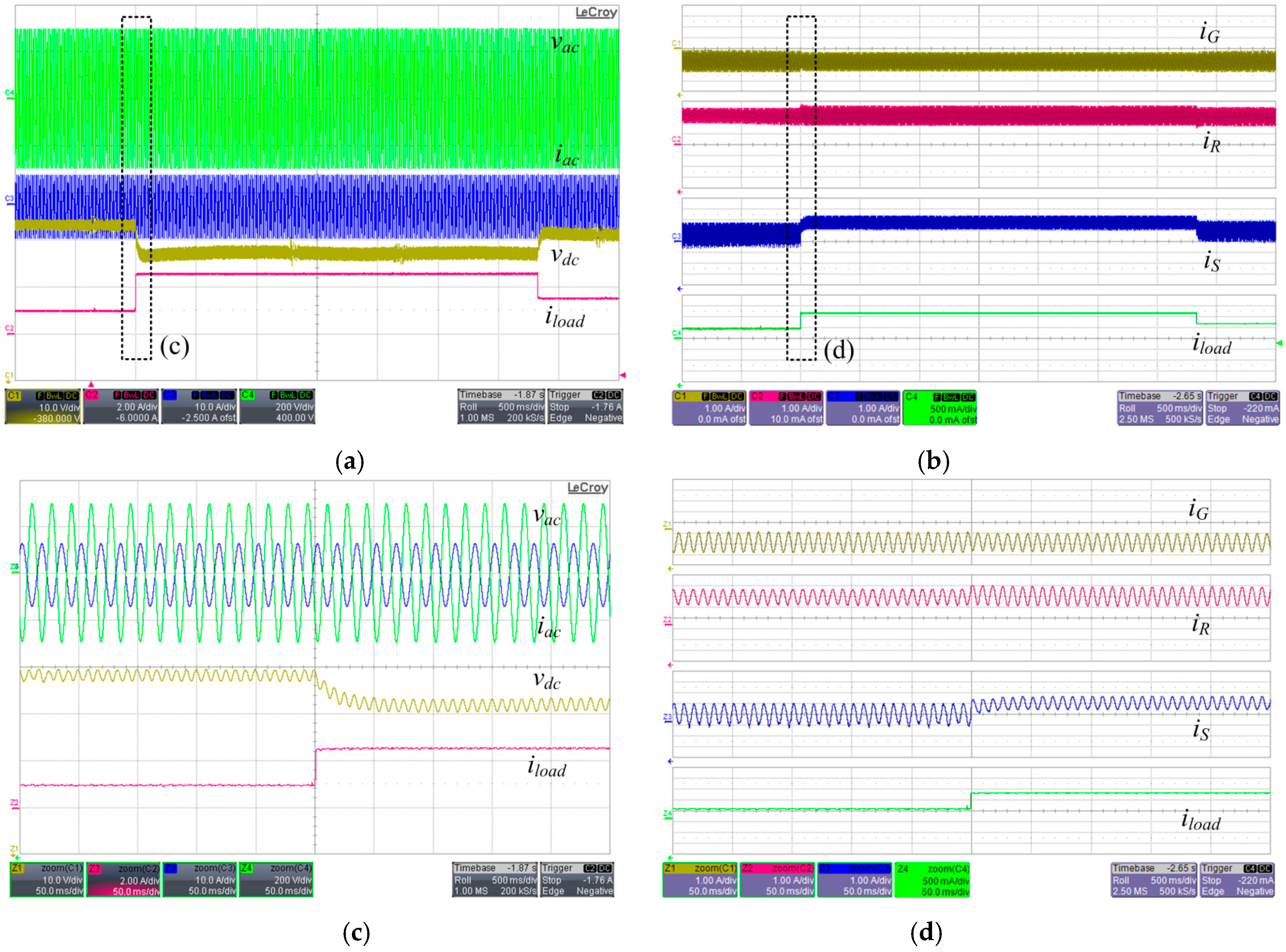The height and width of the screenshot is (952, 1286).
Task: Open the green C4 200 V/div box in panel (a)
Action: 277,406
